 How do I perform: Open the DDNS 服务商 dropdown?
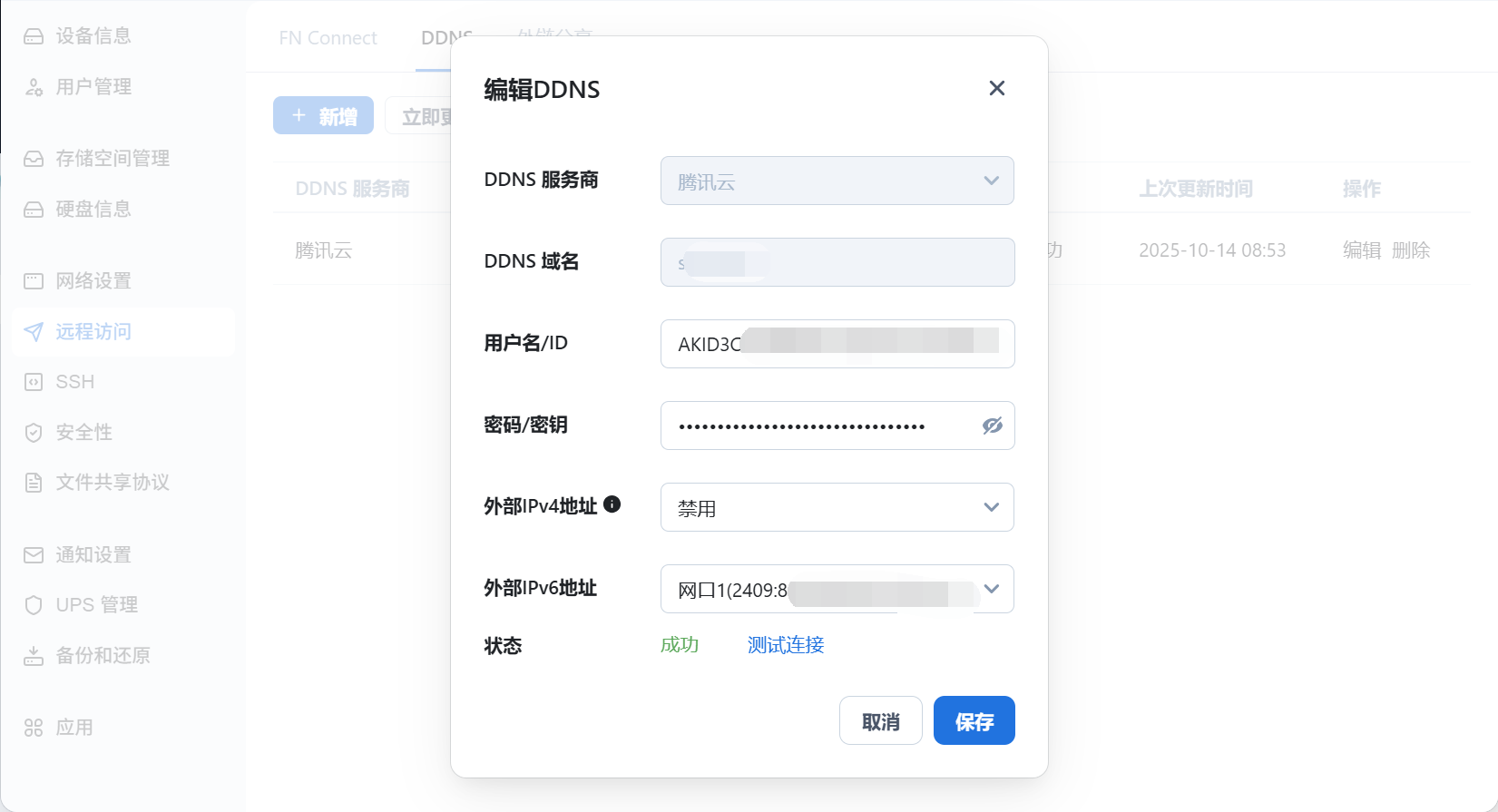837,181
